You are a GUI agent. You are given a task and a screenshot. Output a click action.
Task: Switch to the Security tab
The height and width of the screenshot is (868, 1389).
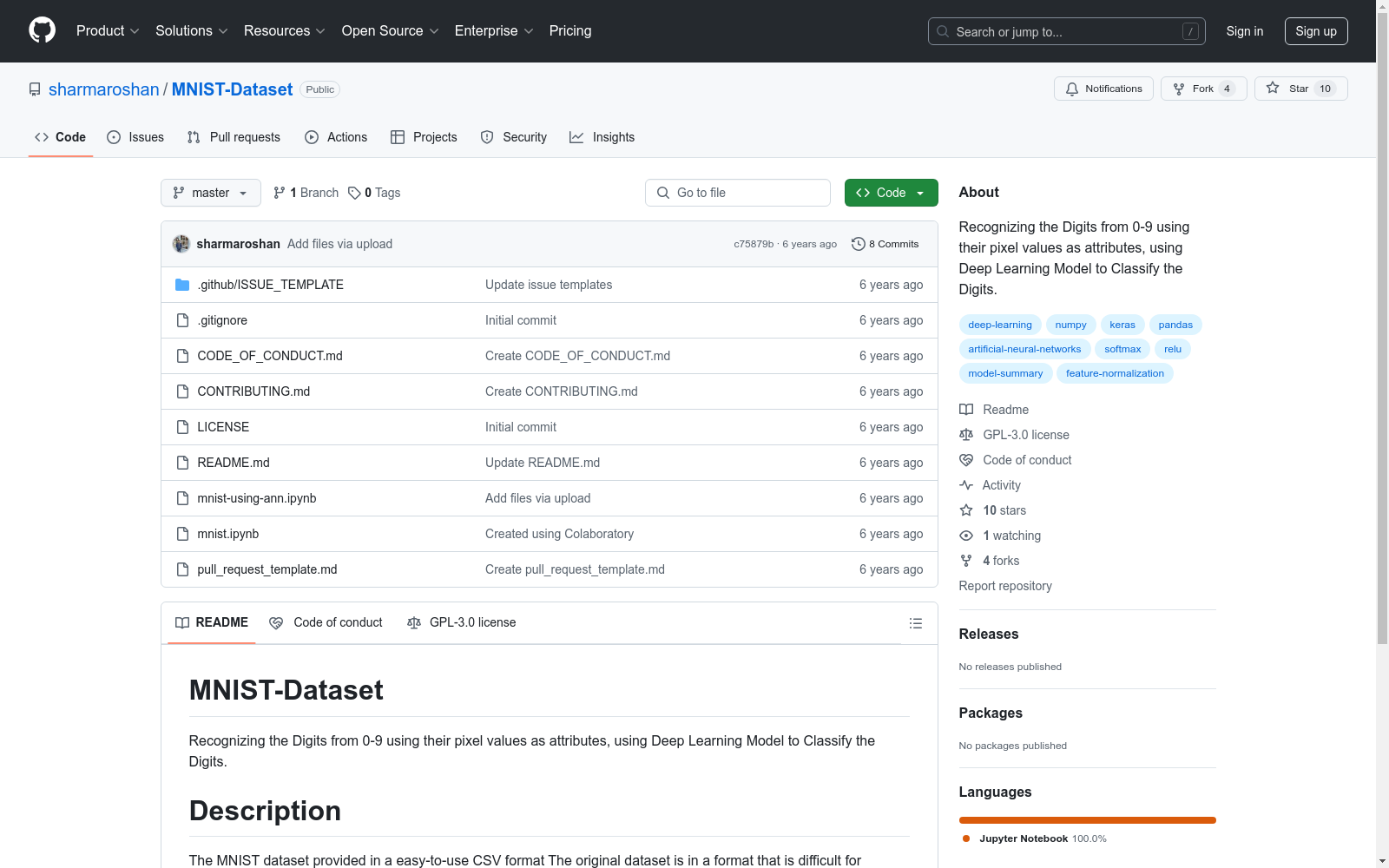click(x=514, y=137)
